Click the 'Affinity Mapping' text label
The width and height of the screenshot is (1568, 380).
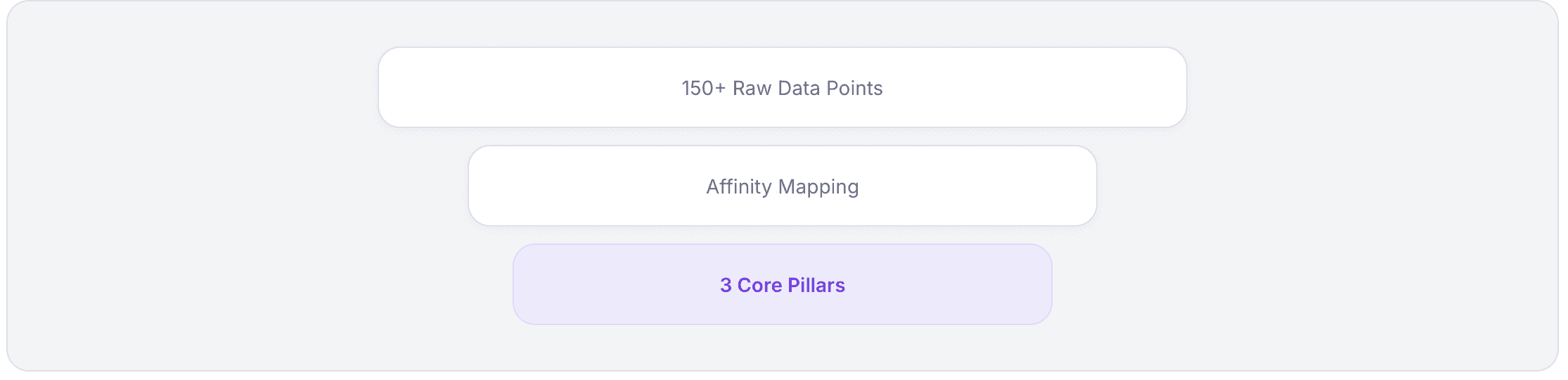point(782,186)
